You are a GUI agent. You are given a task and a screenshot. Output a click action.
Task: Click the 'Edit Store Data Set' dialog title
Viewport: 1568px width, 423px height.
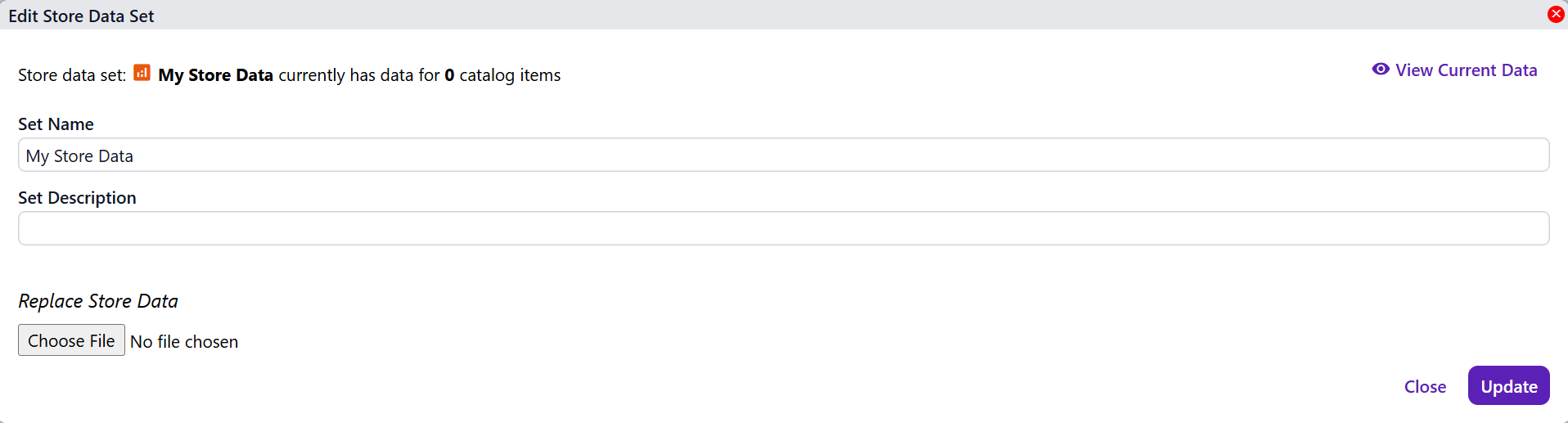coord(81,16)
